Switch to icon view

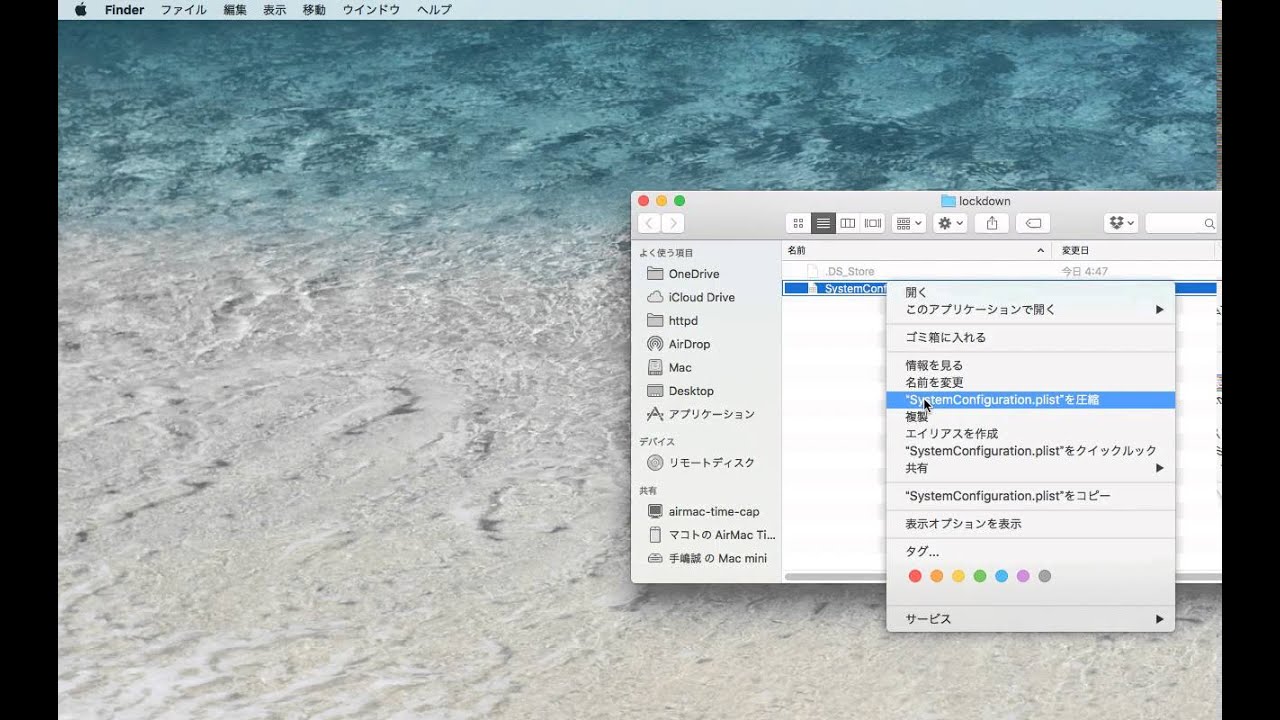tap(798, 223)
